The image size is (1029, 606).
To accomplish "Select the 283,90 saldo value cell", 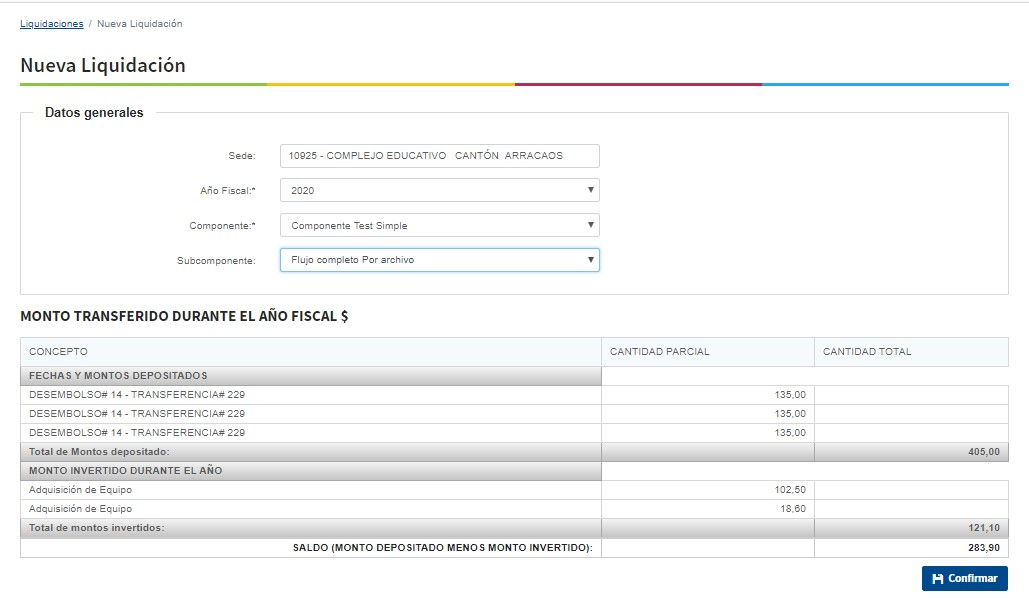I will (983, 548).
